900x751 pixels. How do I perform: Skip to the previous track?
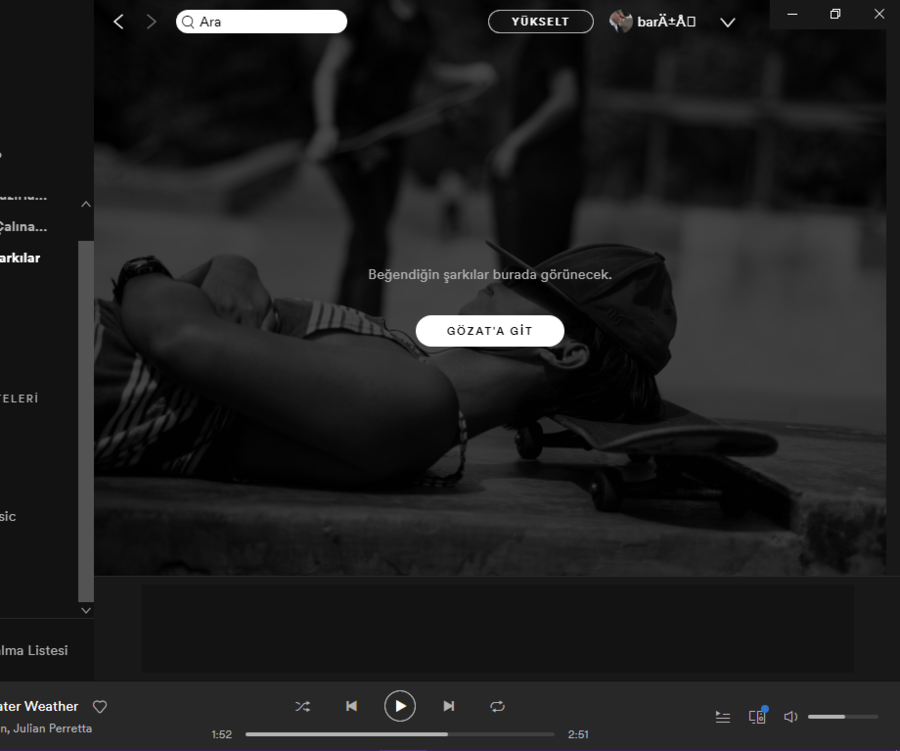(351, 706)
